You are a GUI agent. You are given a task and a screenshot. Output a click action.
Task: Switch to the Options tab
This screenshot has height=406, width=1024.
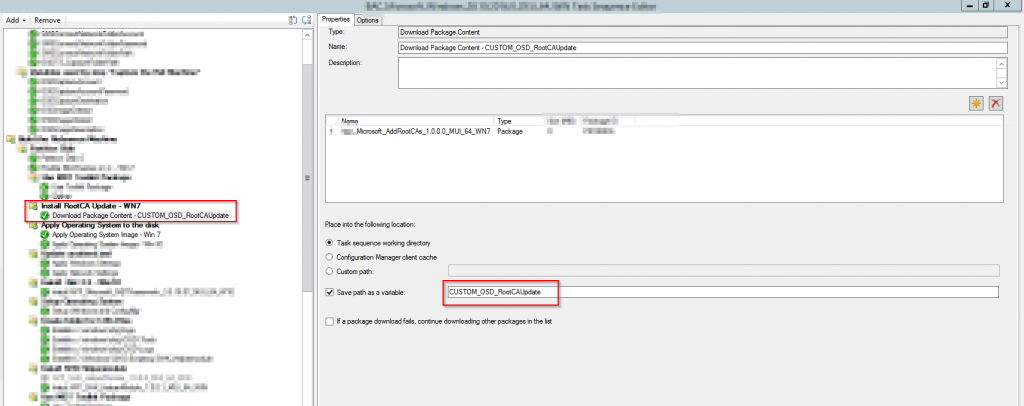(x=368, y=20)
